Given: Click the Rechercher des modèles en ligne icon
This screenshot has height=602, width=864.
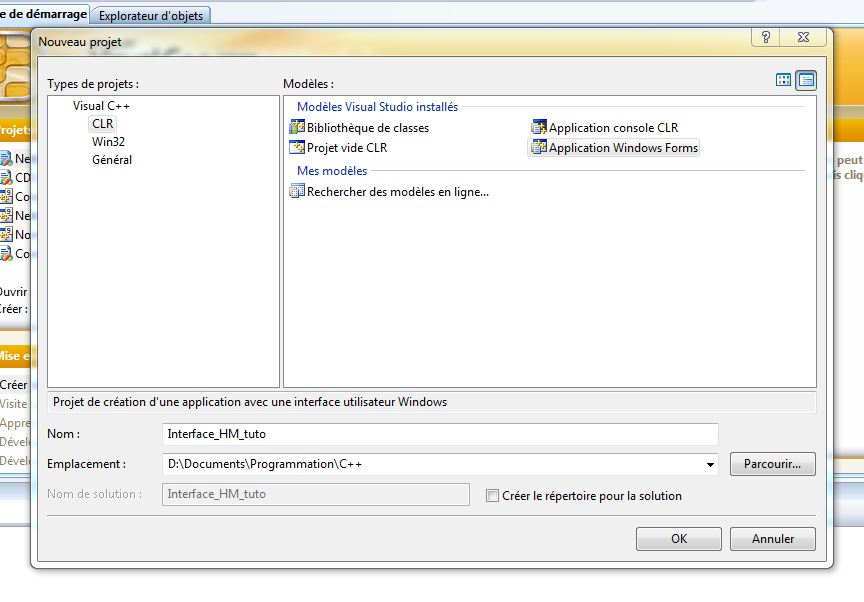Looking at the screenshot, I should tap(296, 192).
